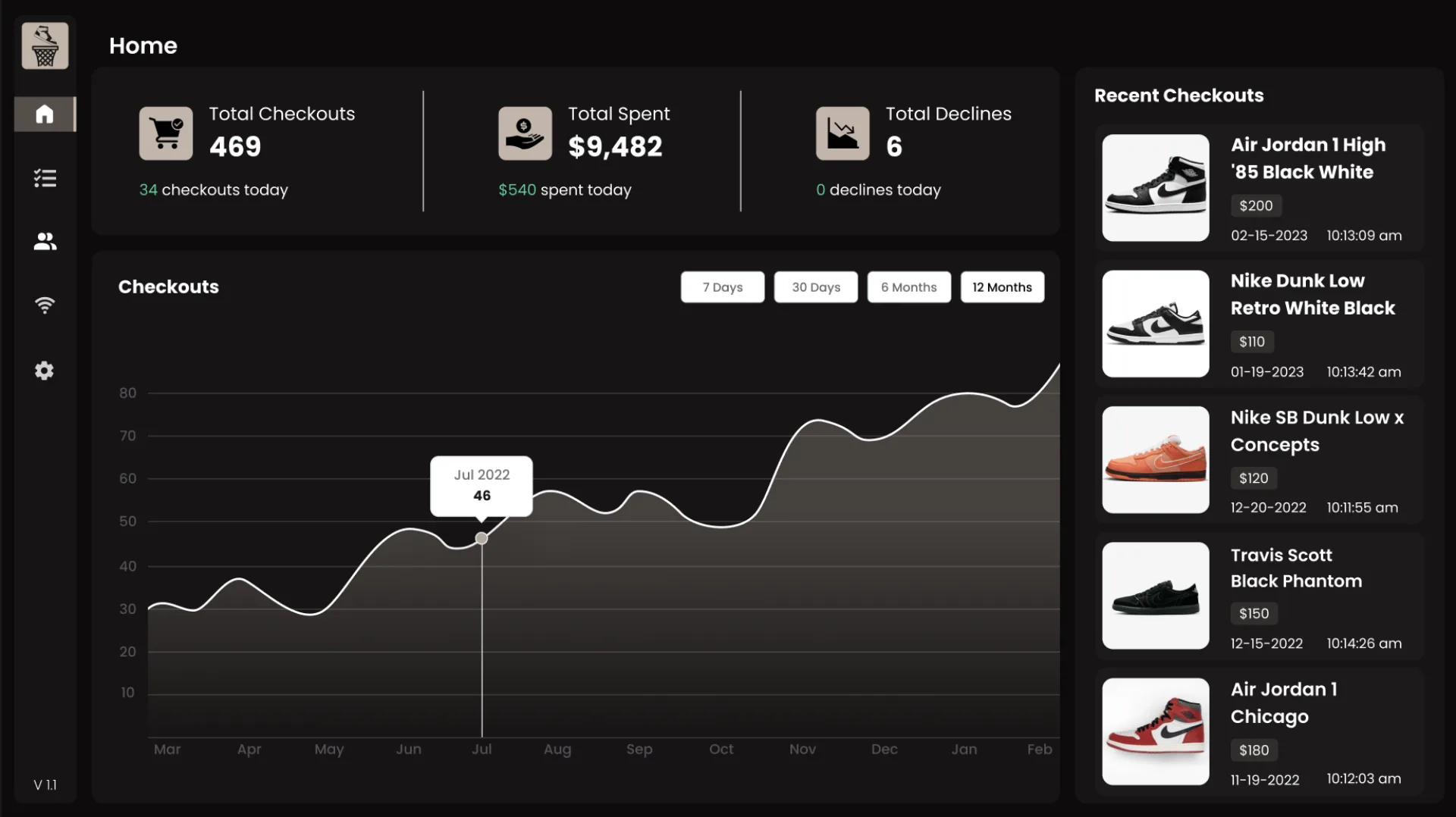Select the 7 Days range tab
Screen dimensions: 1456x817
(x=723, y=287)
